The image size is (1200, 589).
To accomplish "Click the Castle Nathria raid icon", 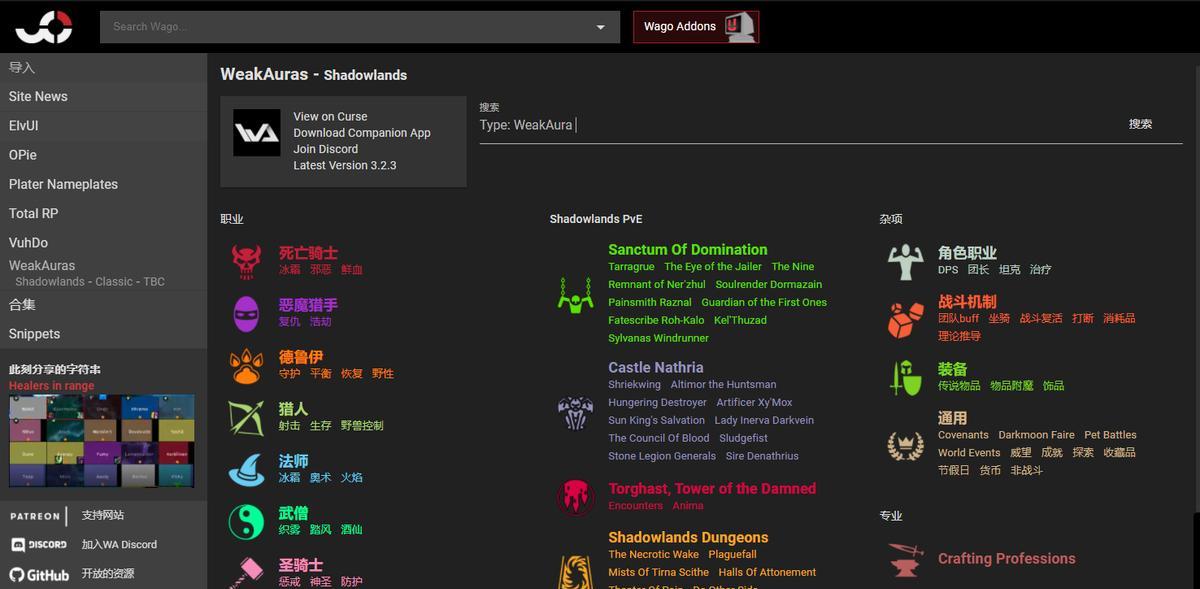I will (575, 412).
